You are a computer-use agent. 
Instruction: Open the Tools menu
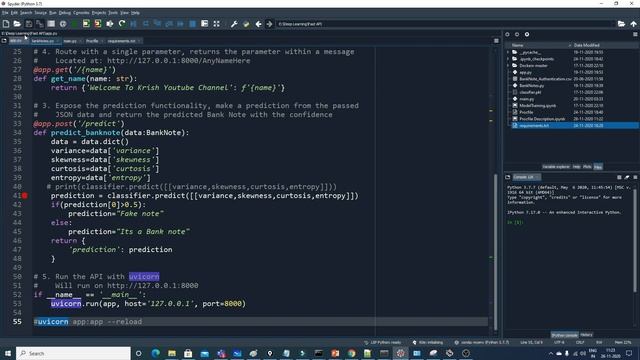pos(113,13)
